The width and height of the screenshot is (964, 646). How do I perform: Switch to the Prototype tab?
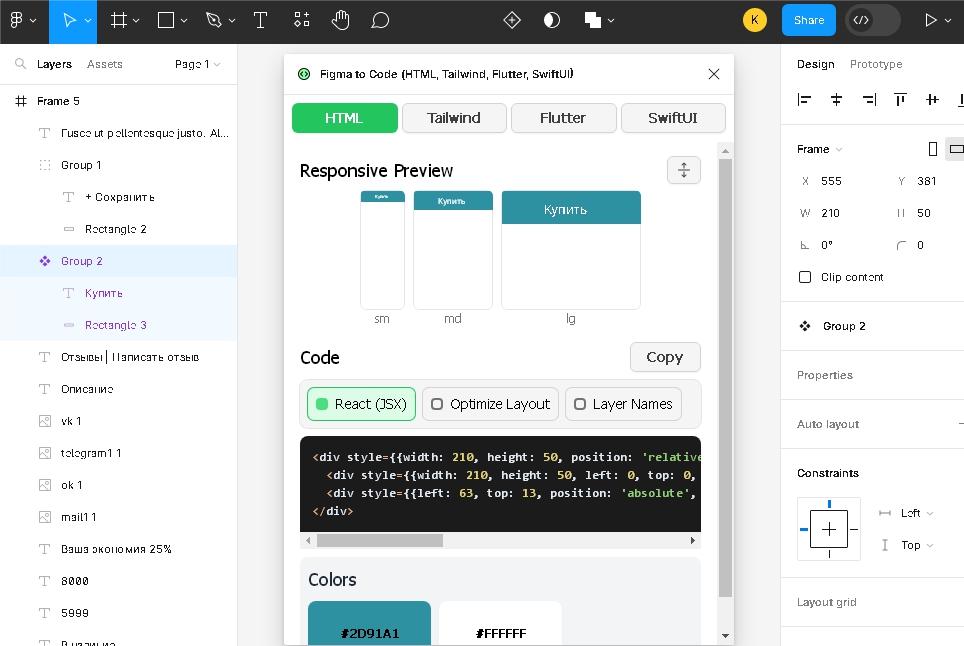click(876, 64)
